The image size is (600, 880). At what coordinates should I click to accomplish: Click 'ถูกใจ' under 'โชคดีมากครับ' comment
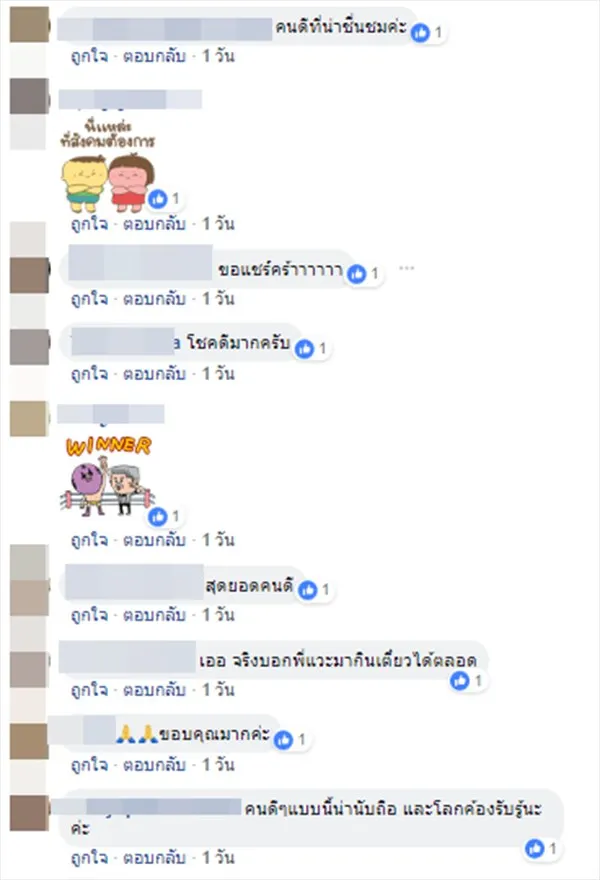click(x=90, y=373)
